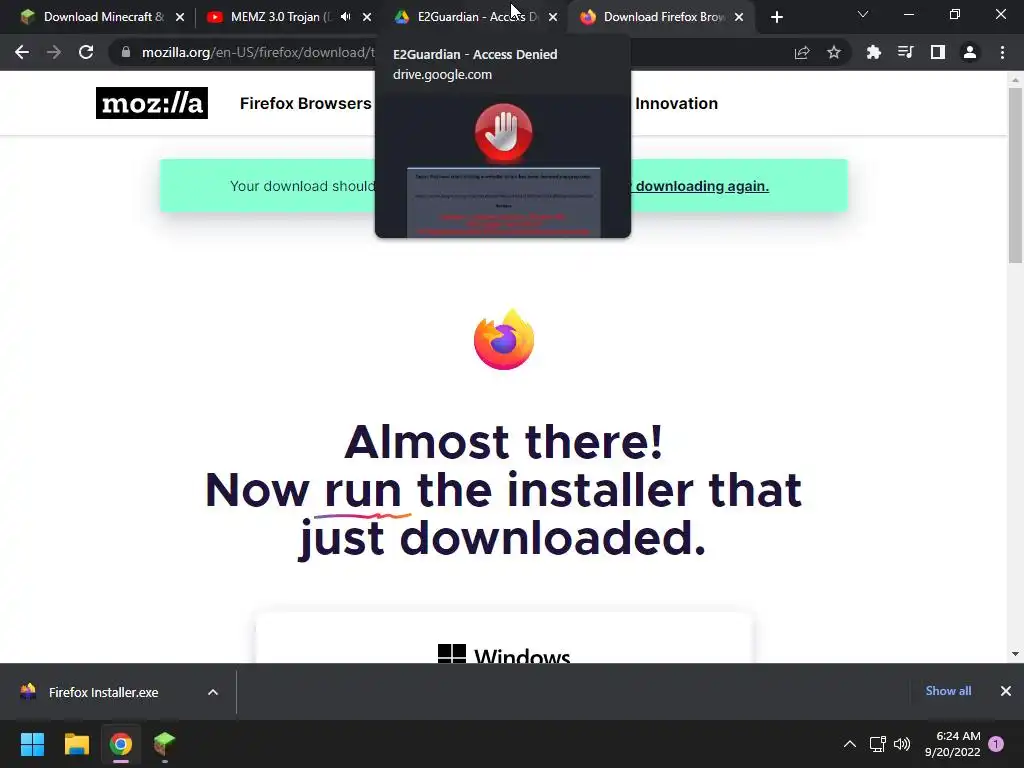Open the Innovation menu
The height and width of the screenshot is (768, 1024).
677,103
